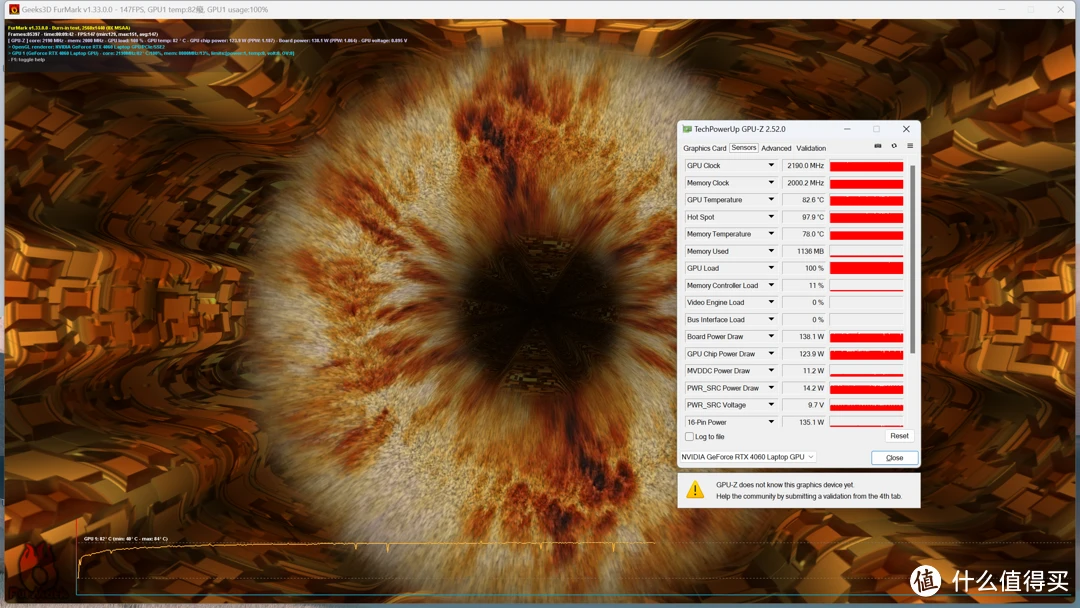Open the NVIDIA GeForce RTX 4060 GPU selector
This screenshot has width=1080, height=608.
point(748,457)
